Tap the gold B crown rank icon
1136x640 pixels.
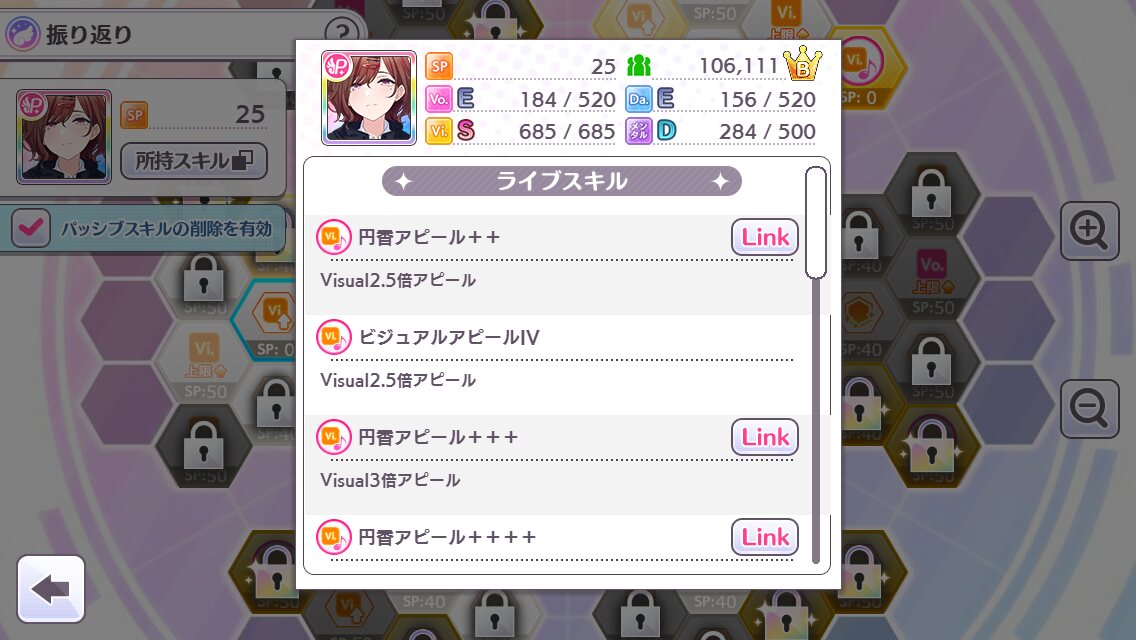coord(803,64)
